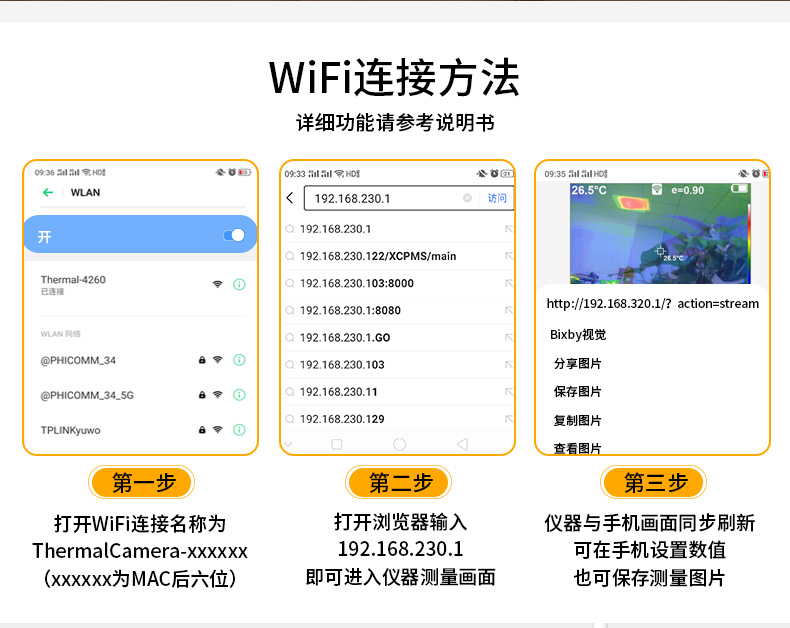Screen dimensions: 790x628
Task: Tap the green back arrow beside WLAN
Action: pyautogui.click(x=46, y=192)
